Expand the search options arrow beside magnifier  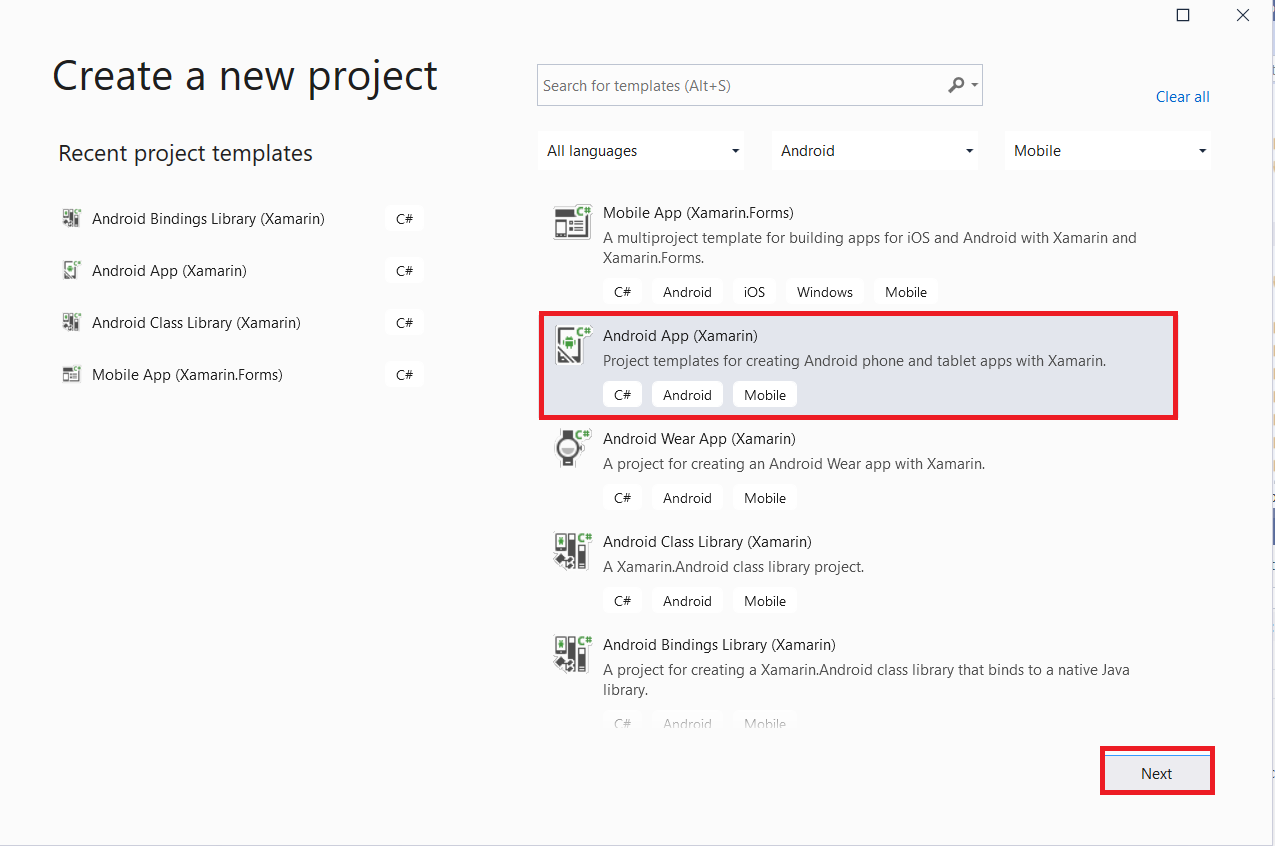click(x=974, y=86)
